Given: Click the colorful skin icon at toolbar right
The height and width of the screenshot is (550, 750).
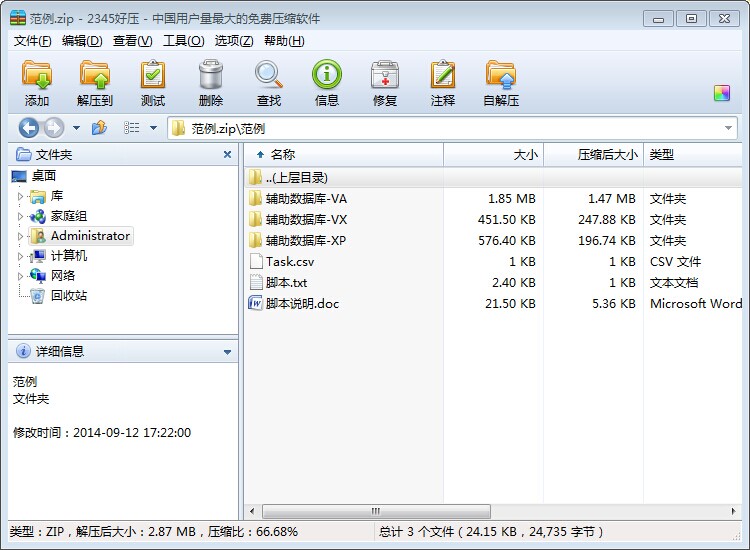Looking at the screenshot, I should tap(722, 93).
